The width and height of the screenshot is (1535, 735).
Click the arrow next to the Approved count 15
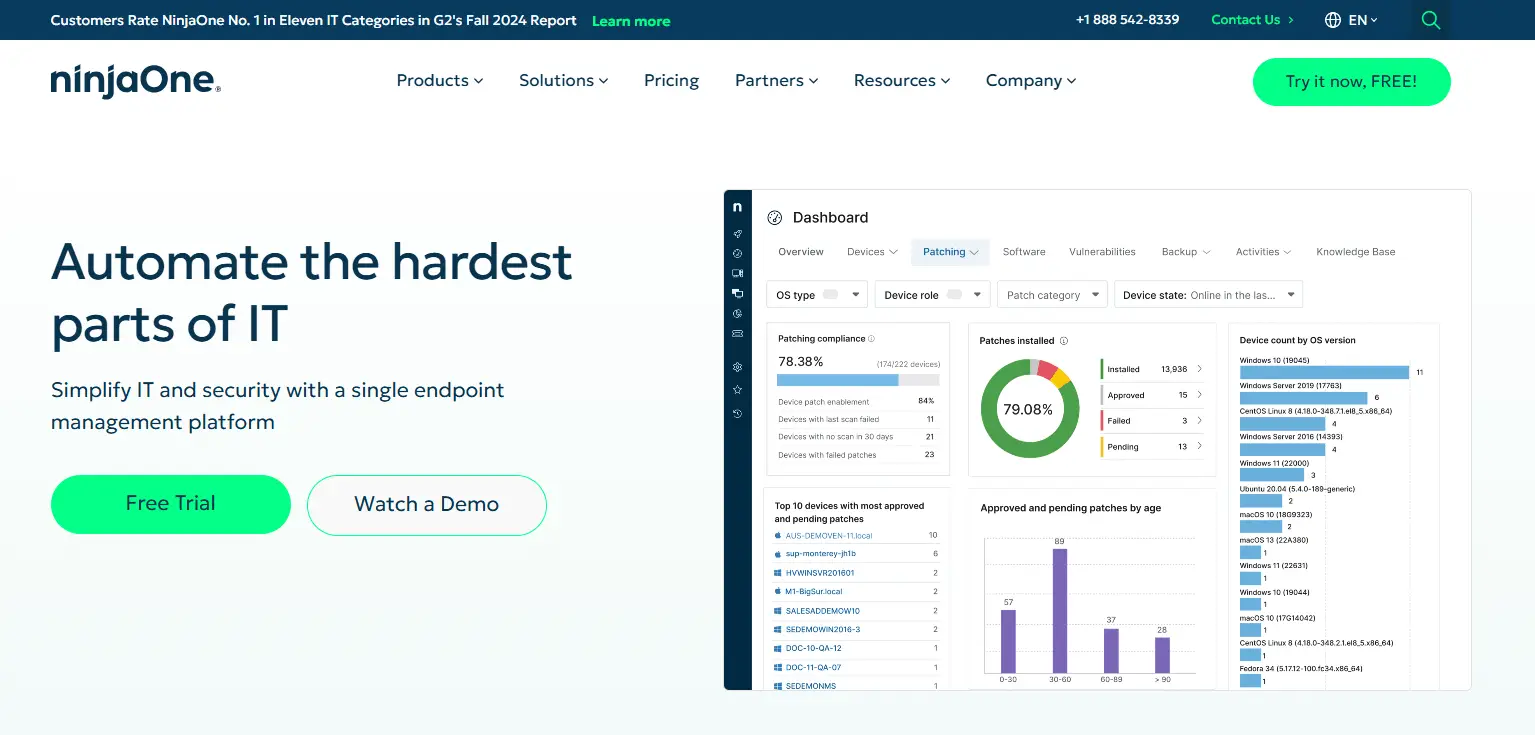click(x=1199, y=395)
